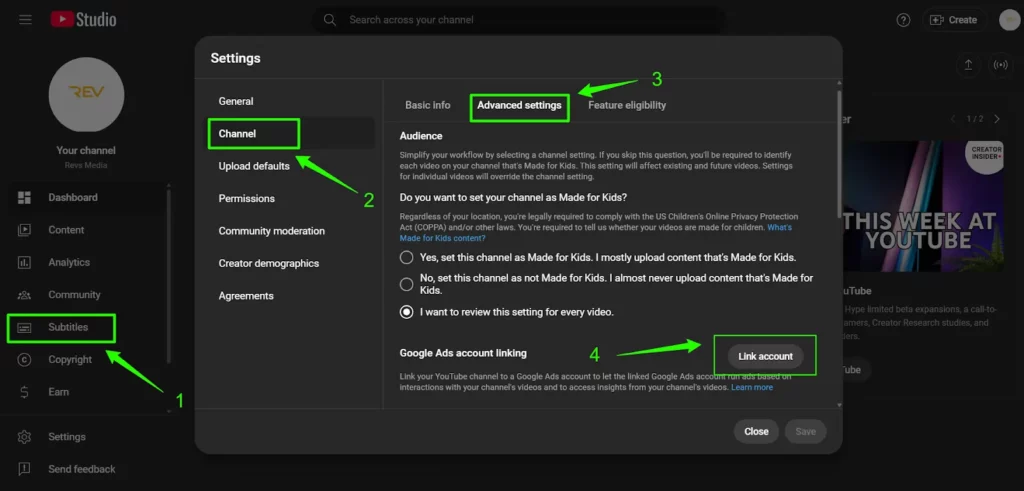Switch to the Advanced settings tab
Image resolution: width=1024 pixels, height=491 pixels.
click(x=519, y=105)
